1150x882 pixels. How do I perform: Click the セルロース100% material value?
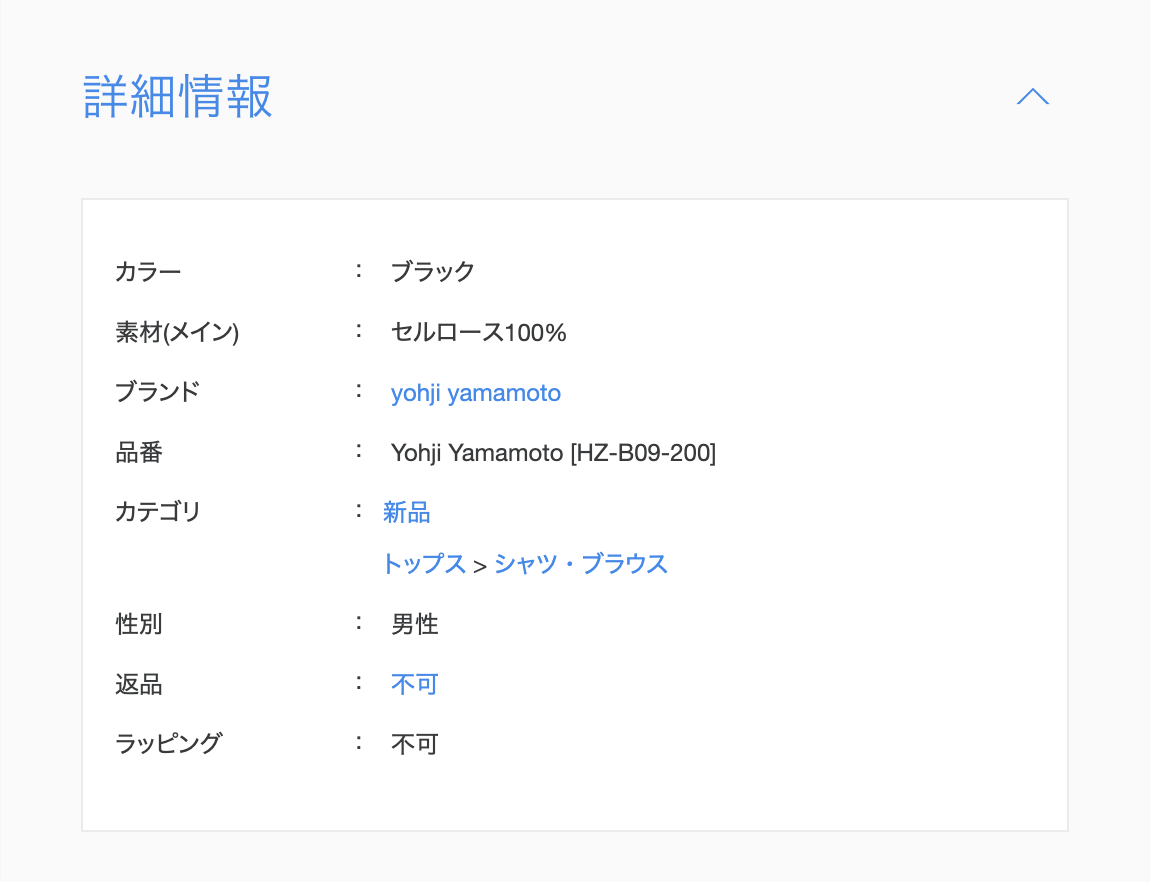[x=478, y=332]
